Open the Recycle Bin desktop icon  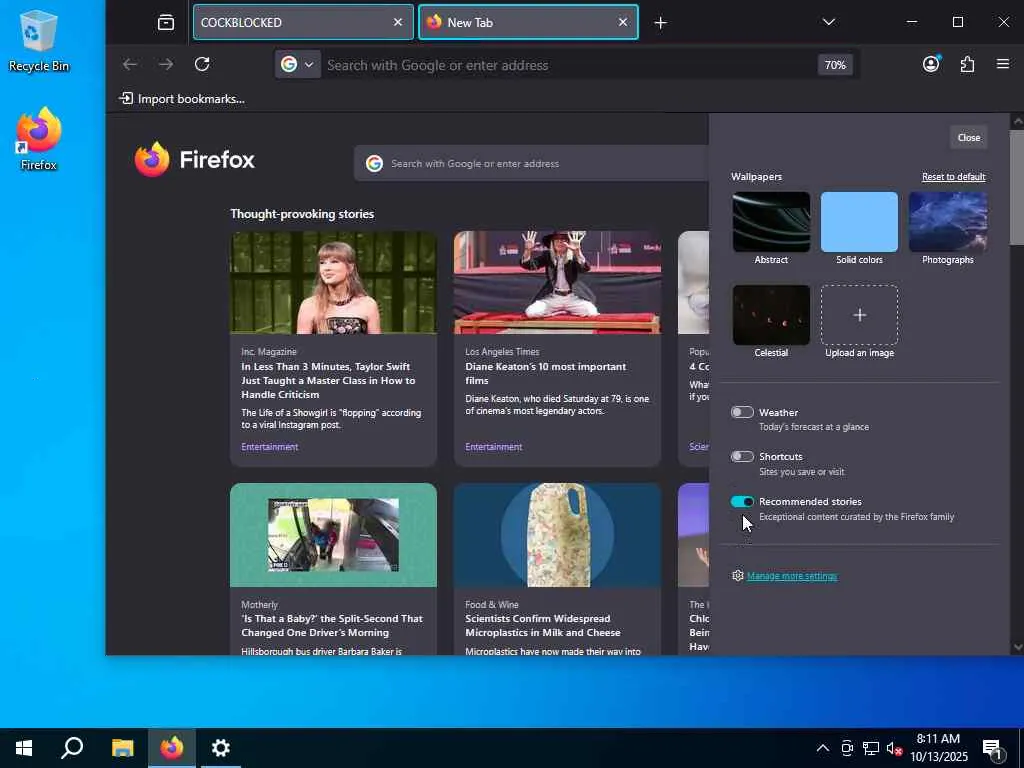point(39,40)
